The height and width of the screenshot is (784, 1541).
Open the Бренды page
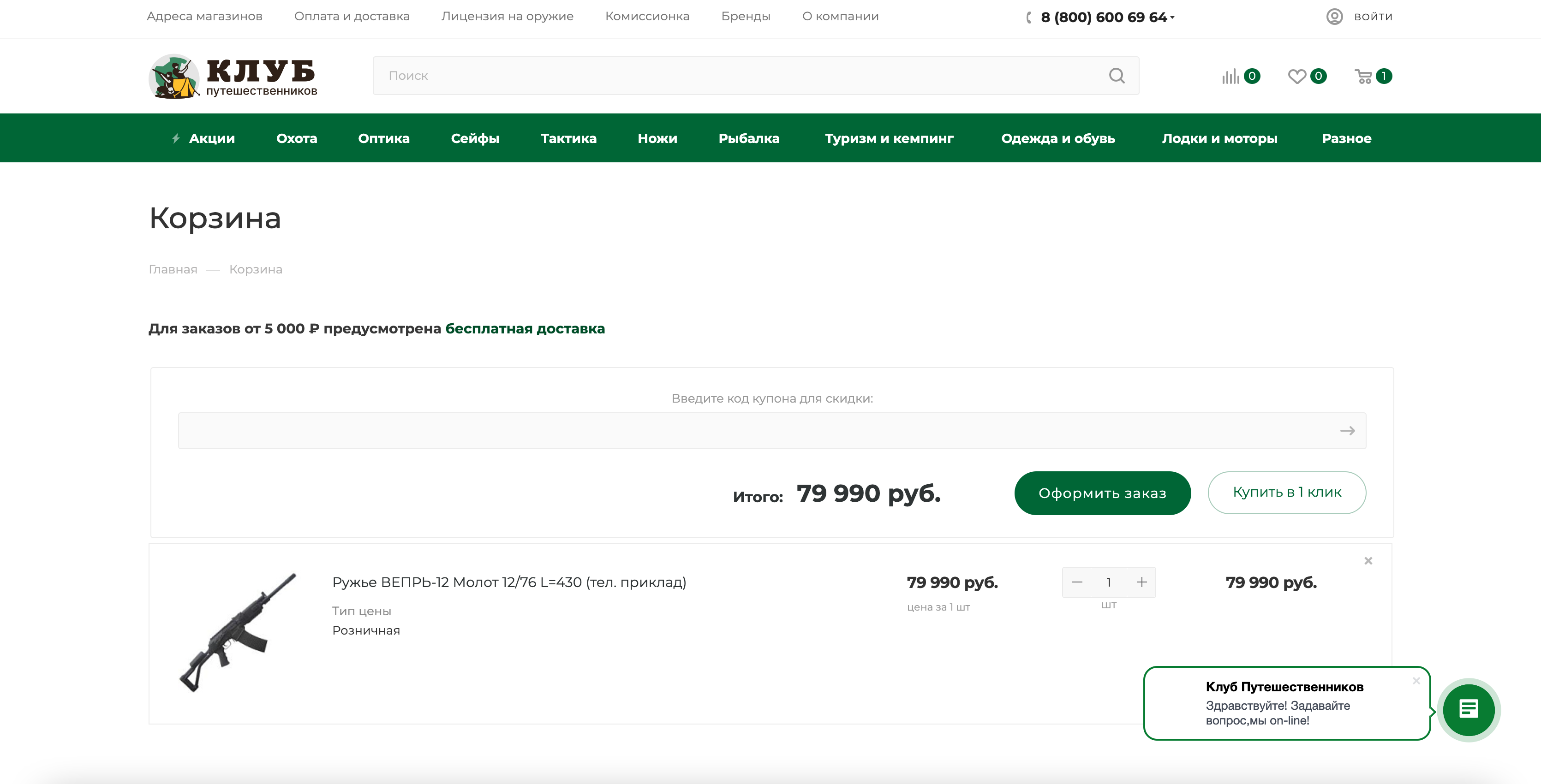tap(746, 16)
